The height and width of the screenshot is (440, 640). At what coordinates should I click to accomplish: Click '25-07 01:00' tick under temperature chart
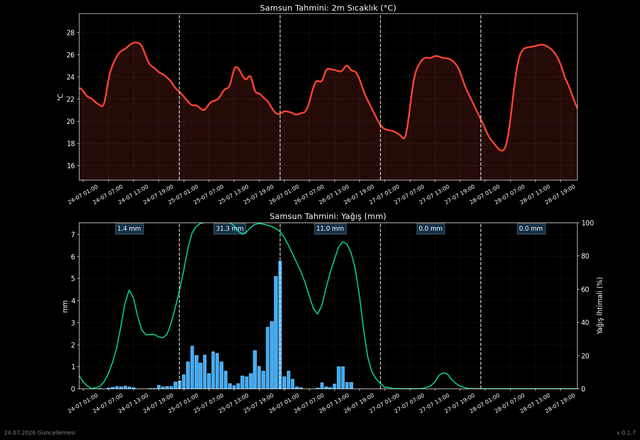(183, 195)
